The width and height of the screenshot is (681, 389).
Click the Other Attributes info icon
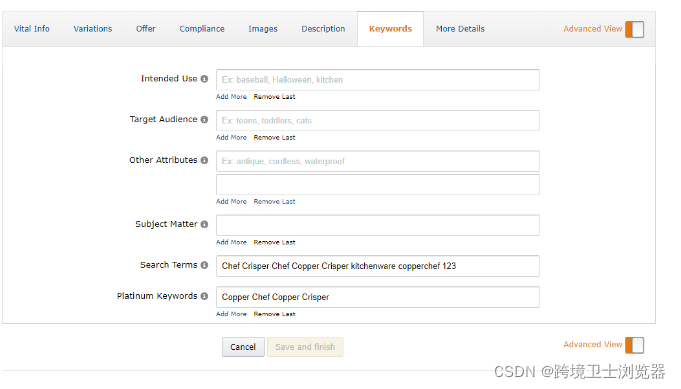(x=204, y=160)
